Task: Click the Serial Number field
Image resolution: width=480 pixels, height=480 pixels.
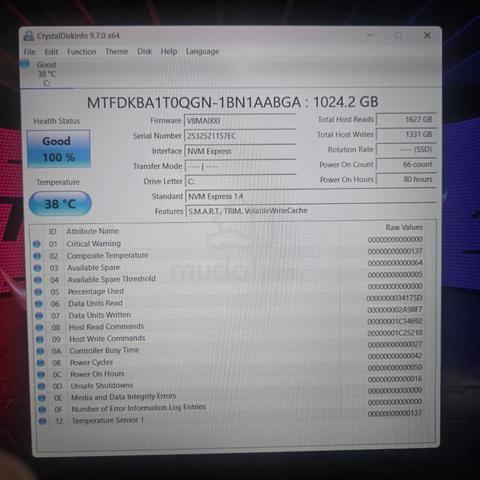Action: pos(240,136)
